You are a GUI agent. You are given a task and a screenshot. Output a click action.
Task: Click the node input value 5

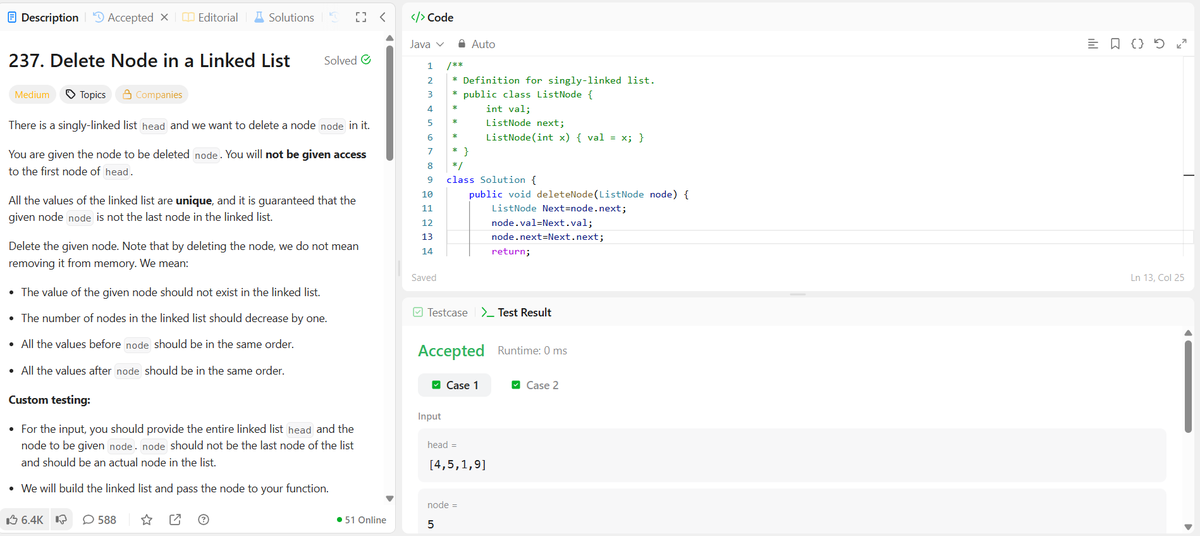(x=431, y=525)
